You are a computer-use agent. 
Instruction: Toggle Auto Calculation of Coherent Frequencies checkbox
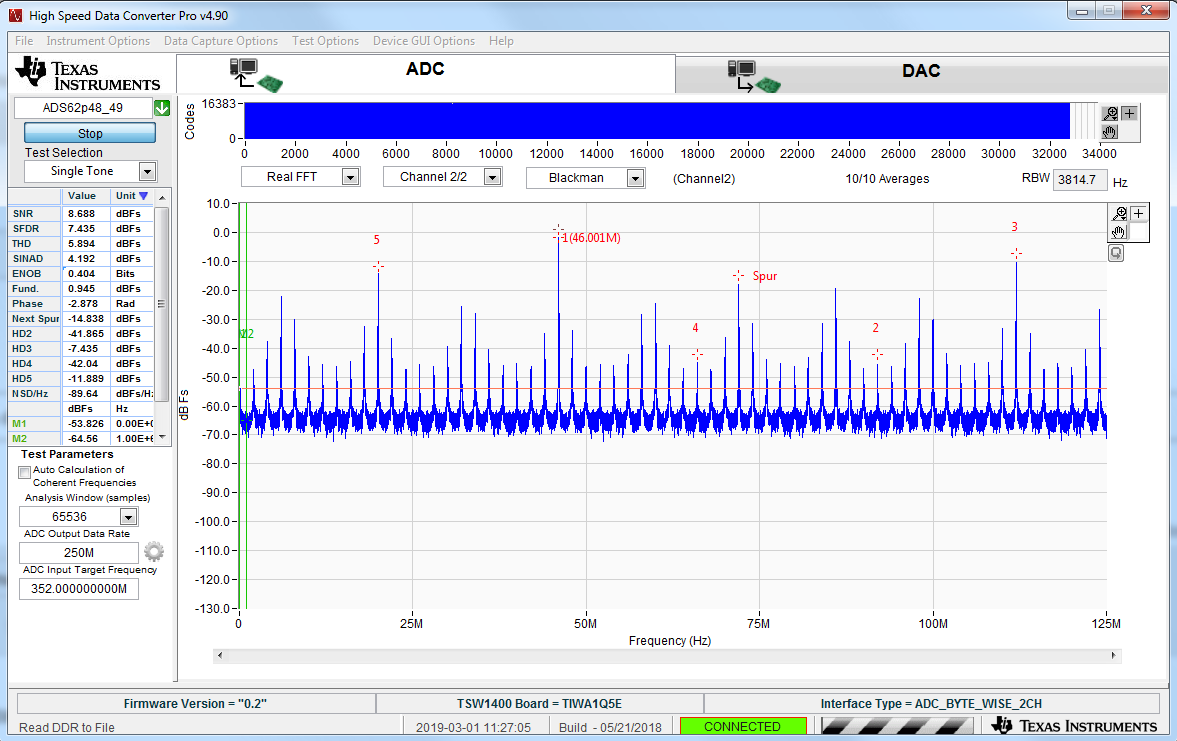[x=25, y=472]
